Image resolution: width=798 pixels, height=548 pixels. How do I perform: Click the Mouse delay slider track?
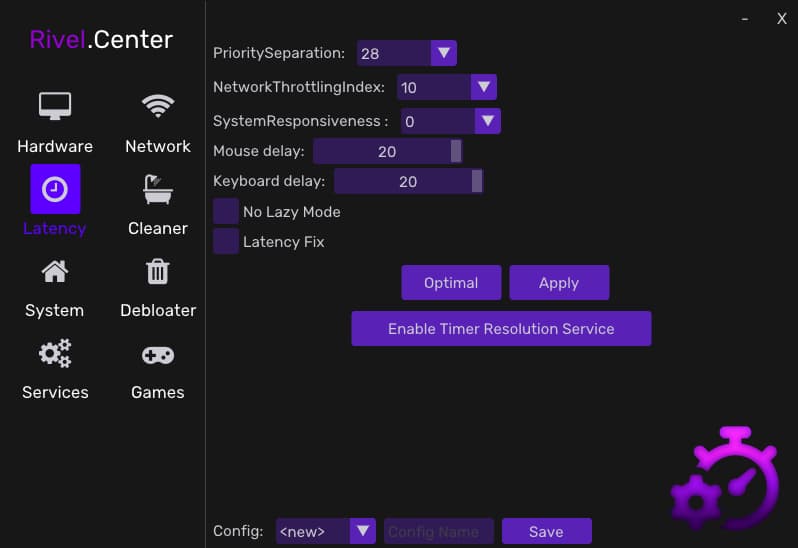tap(388, 151)
